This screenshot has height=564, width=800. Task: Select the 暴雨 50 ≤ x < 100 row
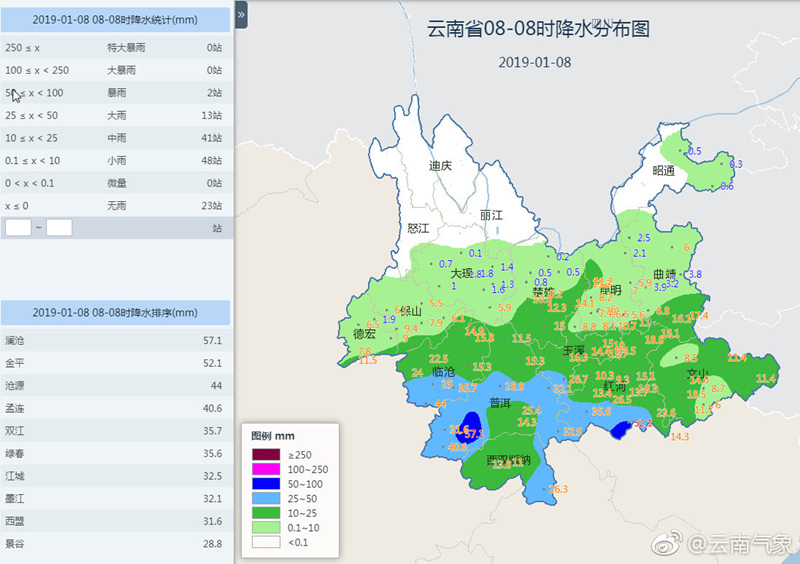(115, 93)
